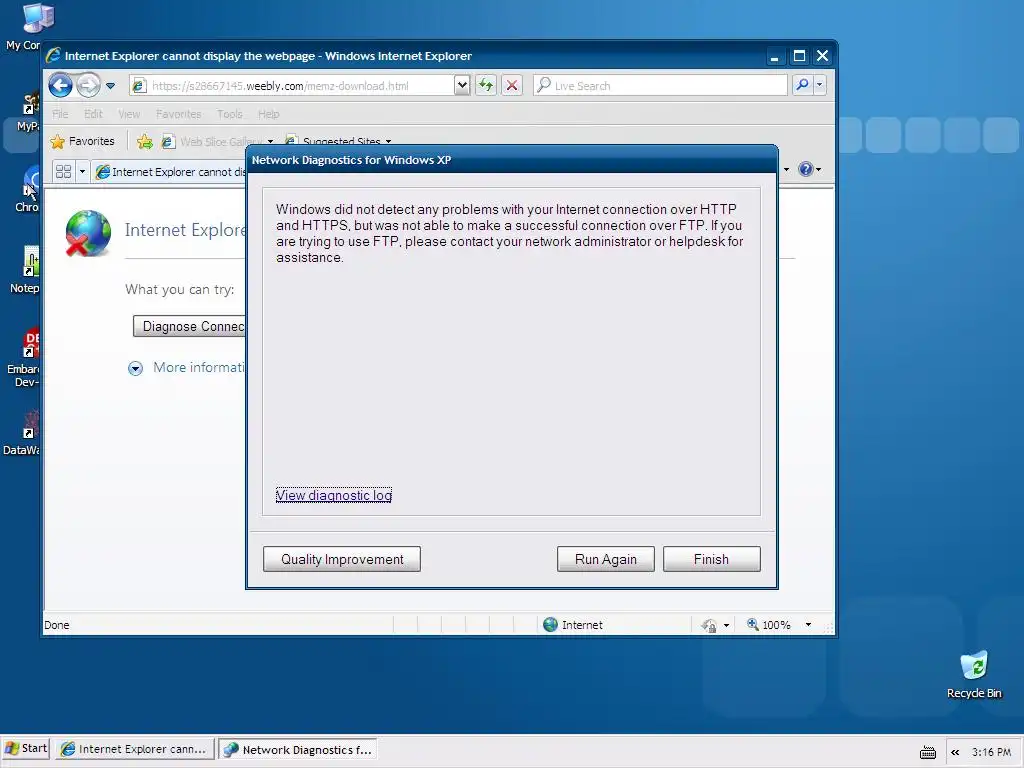Click the address bar URL field
This screenshot has height=768, width=1024.
click(x=292, y=86)
